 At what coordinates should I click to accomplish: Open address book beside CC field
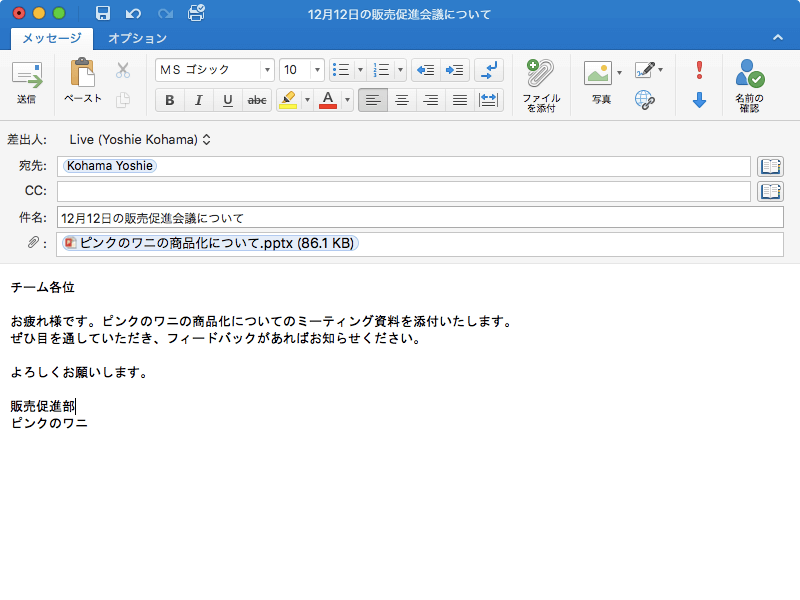coord(770,191)
